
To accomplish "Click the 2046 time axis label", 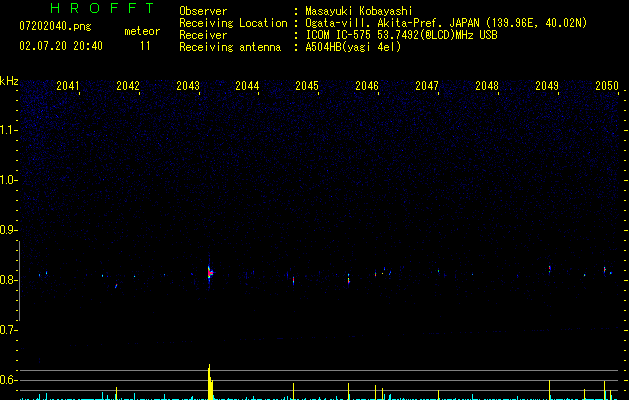I will [367, 86].
